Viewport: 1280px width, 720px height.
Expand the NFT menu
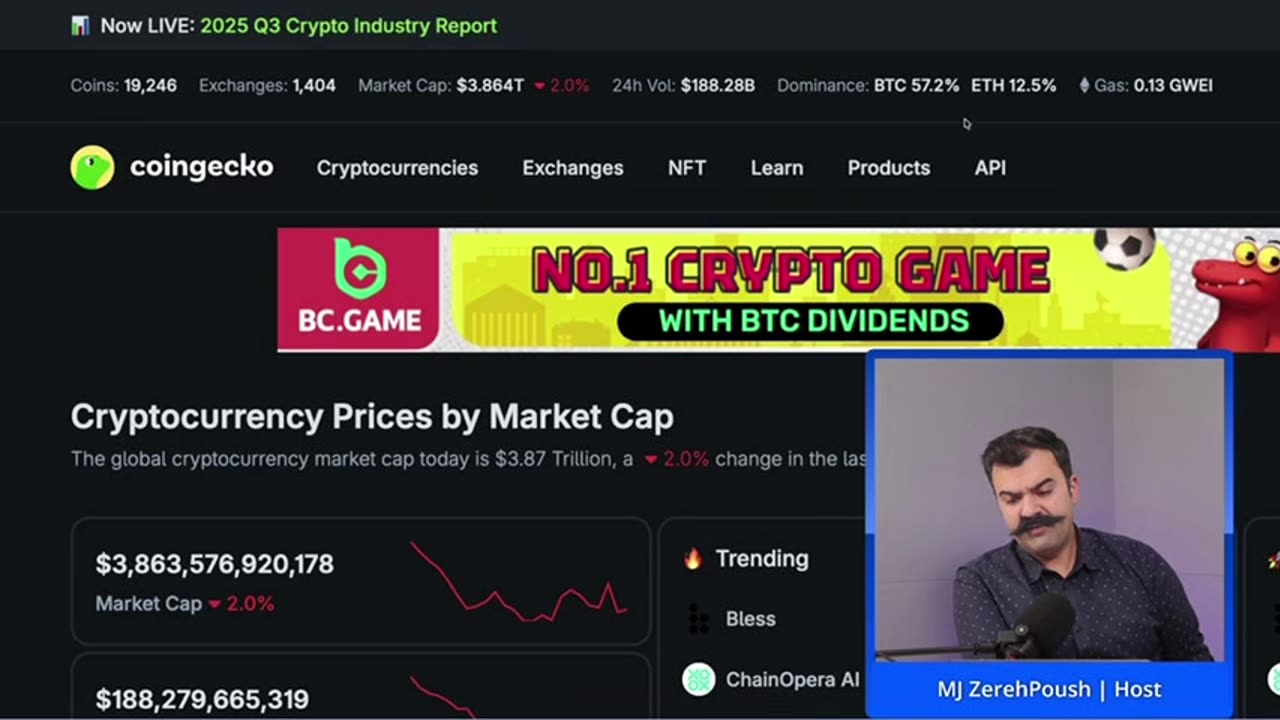coord(687,168)
